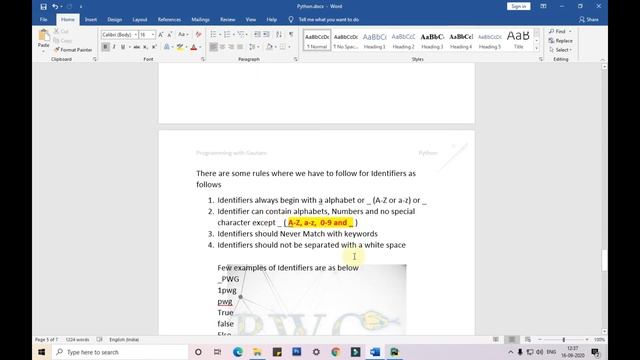Viewport: 640px width, 360px height.
Task: Open the Layout tab
Action: [140, 20]
